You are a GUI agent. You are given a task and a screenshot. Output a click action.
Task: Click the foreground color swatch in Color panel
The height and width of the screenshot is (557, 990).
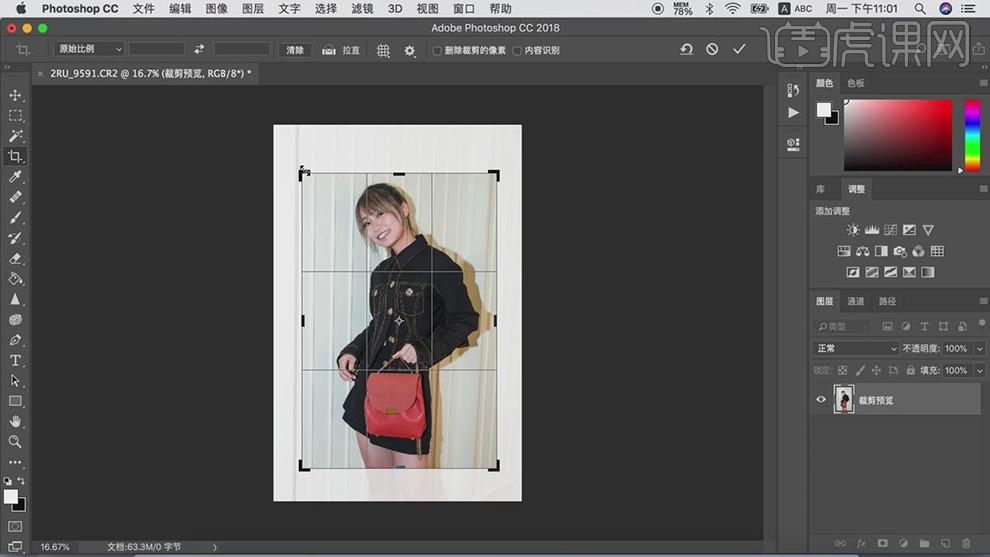(x=823, y=110)
